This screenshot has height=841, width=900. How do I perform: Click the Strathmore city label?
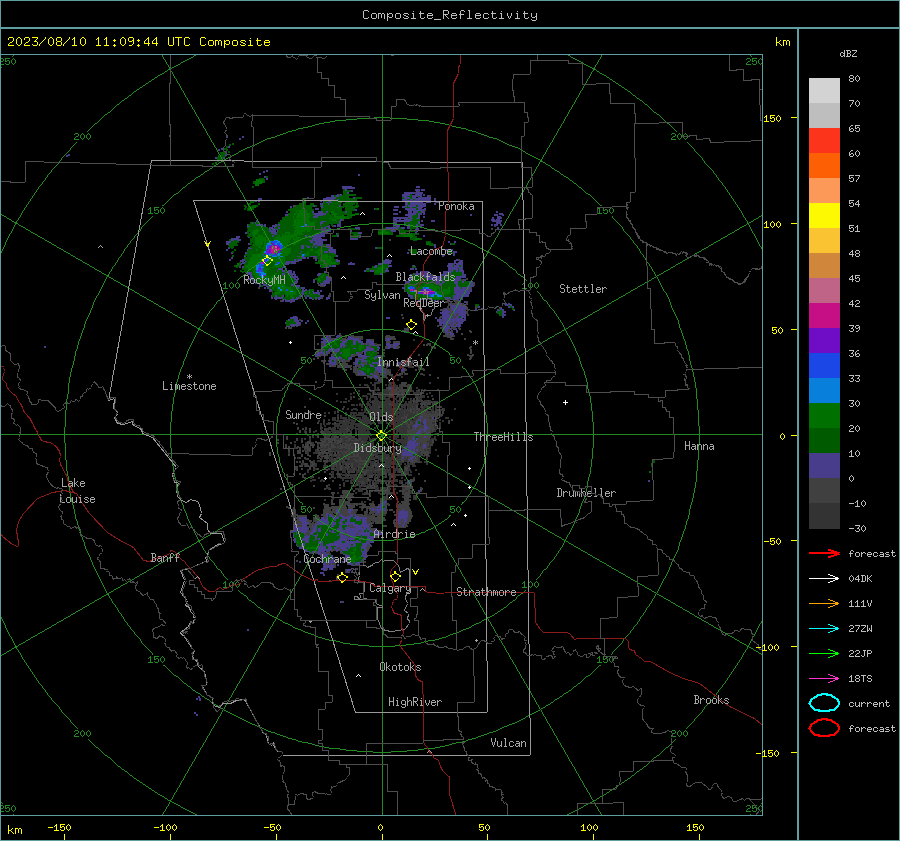[x=486, y=592]
